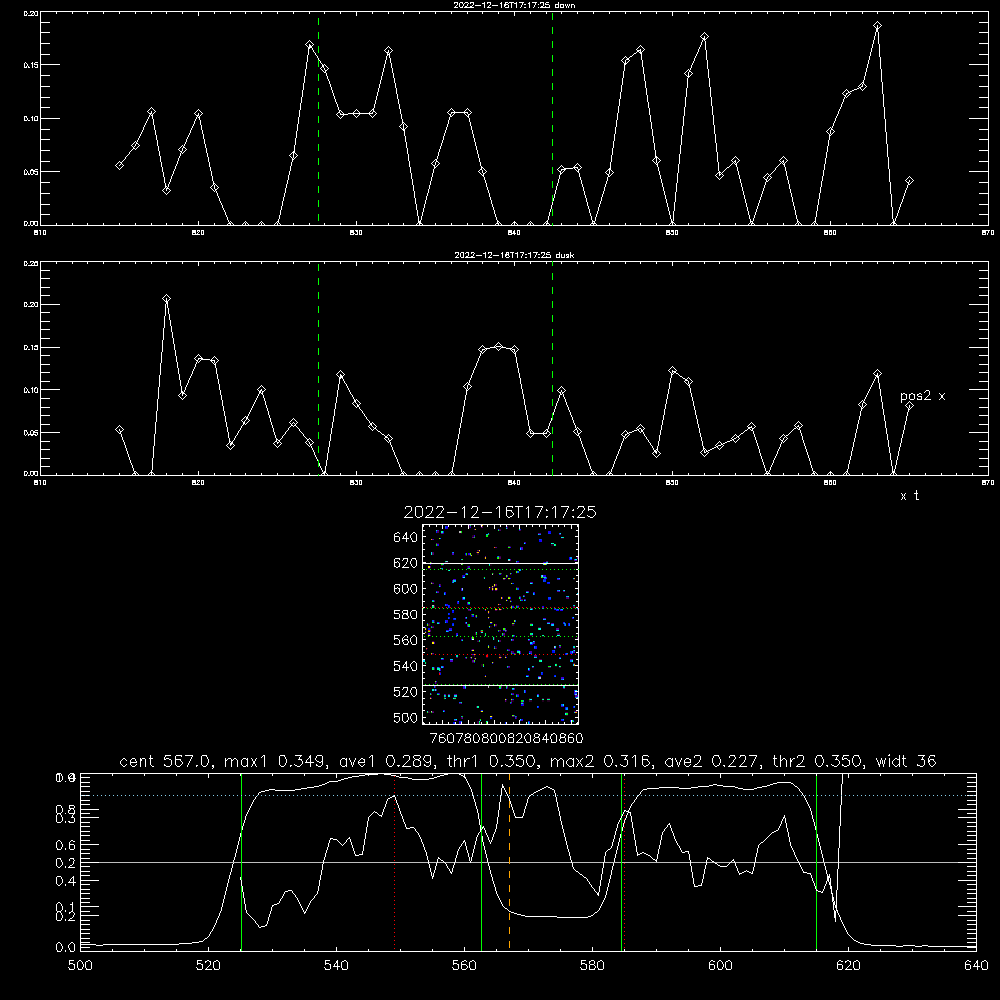Click the 'thr1 0.350' header value
The image size is (1000, 1000).
pyautogui.click(x=494, y=761)
